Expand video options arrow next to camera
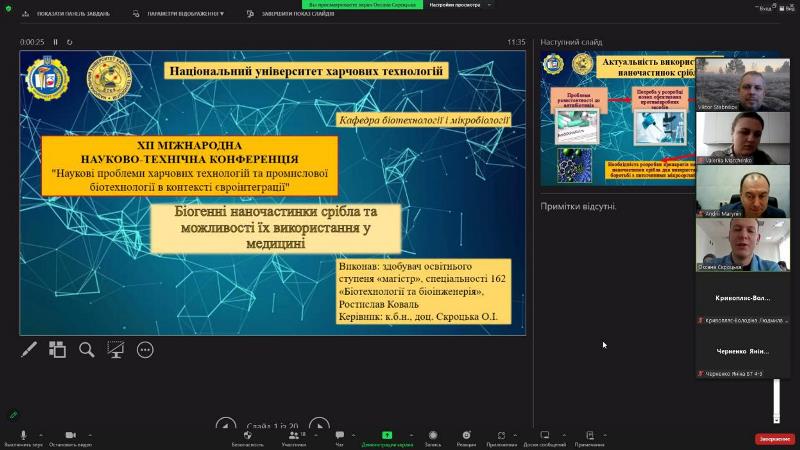The height and width of the screenshot is (450, 800). coord(90,433)
